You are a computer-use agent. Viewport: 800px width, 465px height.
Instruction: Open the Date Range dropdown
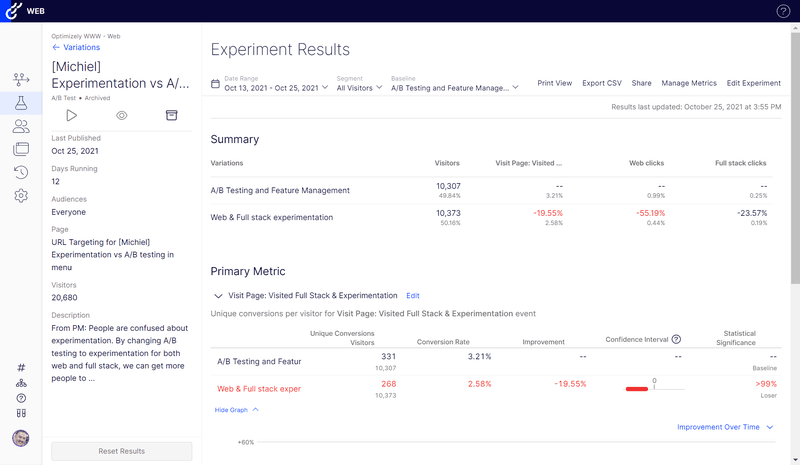tap(276, 88)
